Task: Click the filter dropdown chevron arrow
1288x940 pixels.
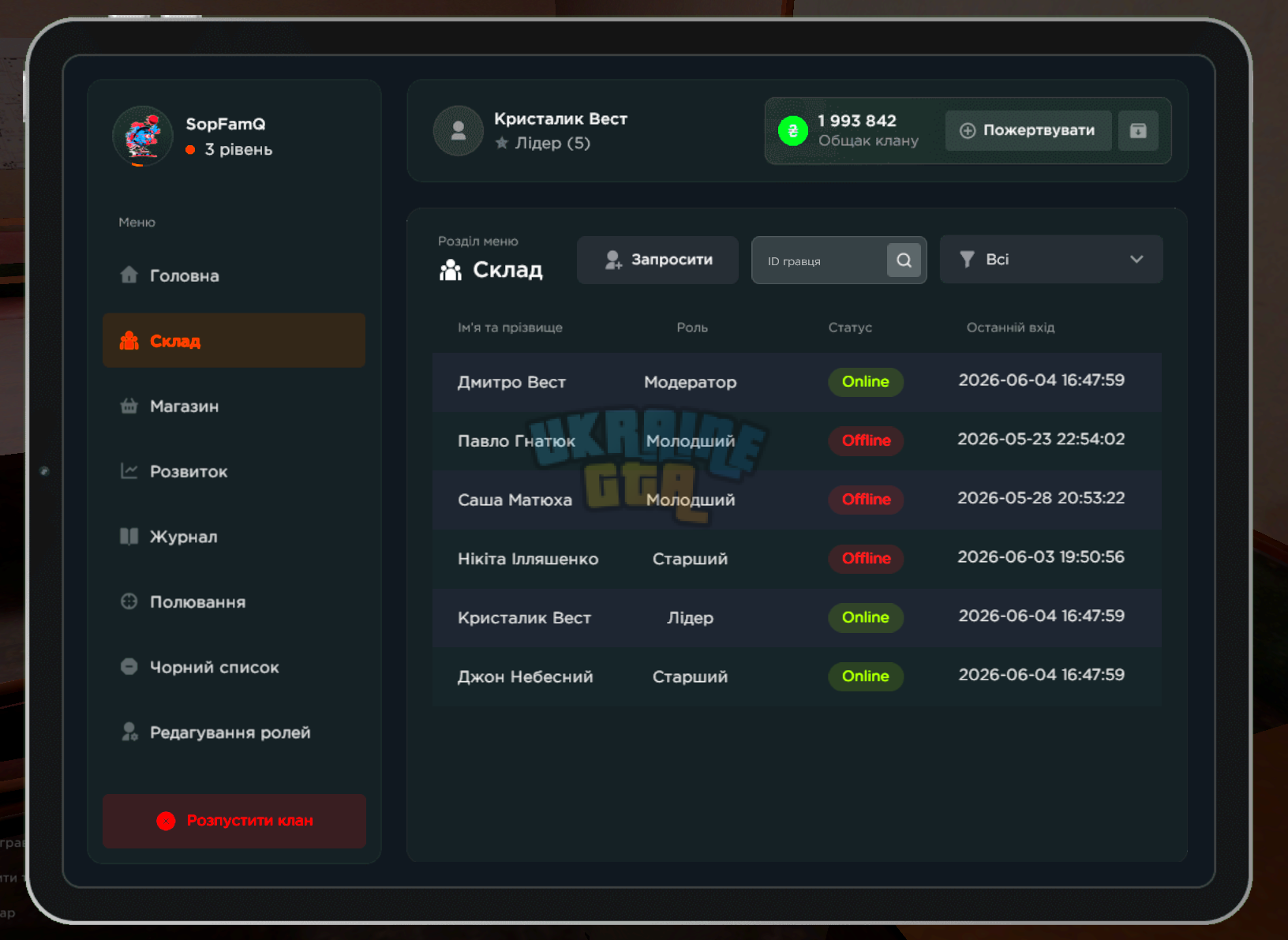Action: pyautogui.click(x=1136, y=259)
